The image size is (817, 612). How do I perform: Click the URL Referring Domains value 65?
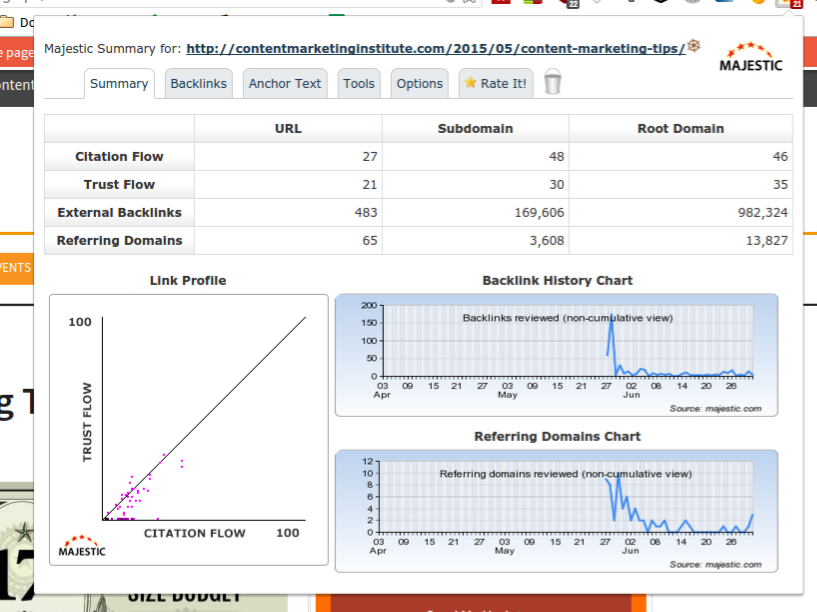370,241
